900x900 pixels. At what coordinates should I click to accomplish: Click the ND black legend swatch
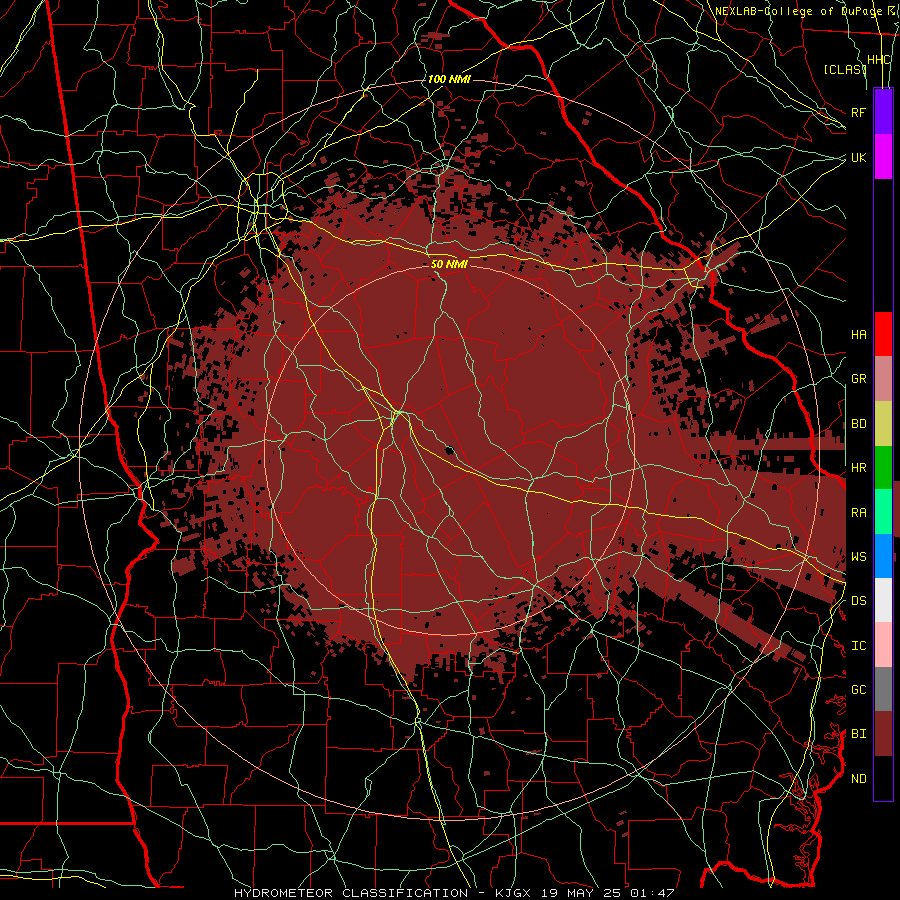(883, 778)
